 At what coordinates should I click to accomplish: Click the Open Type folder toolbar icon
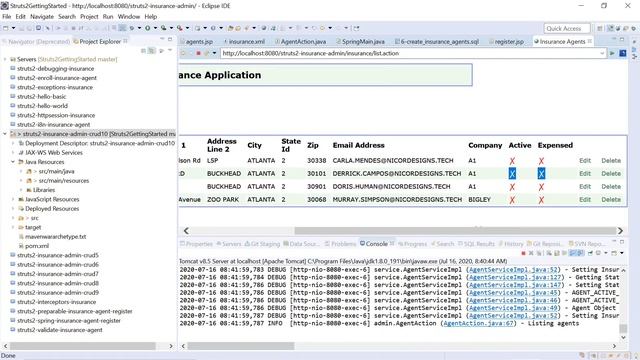pyautogui.click(x=231, y=28)
